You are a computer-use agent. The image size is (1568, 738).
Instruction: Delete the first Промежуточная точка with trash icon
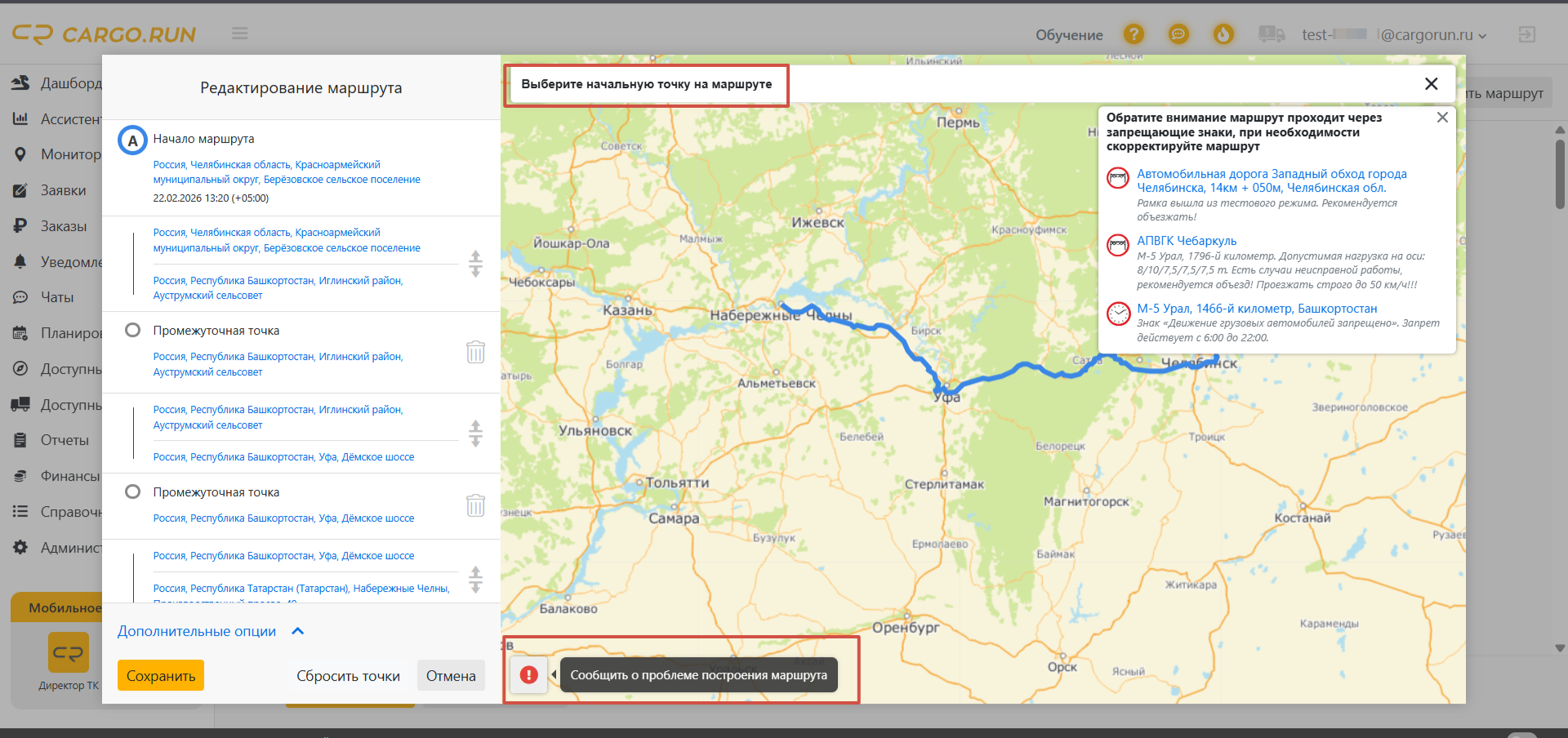click(475, 352)
